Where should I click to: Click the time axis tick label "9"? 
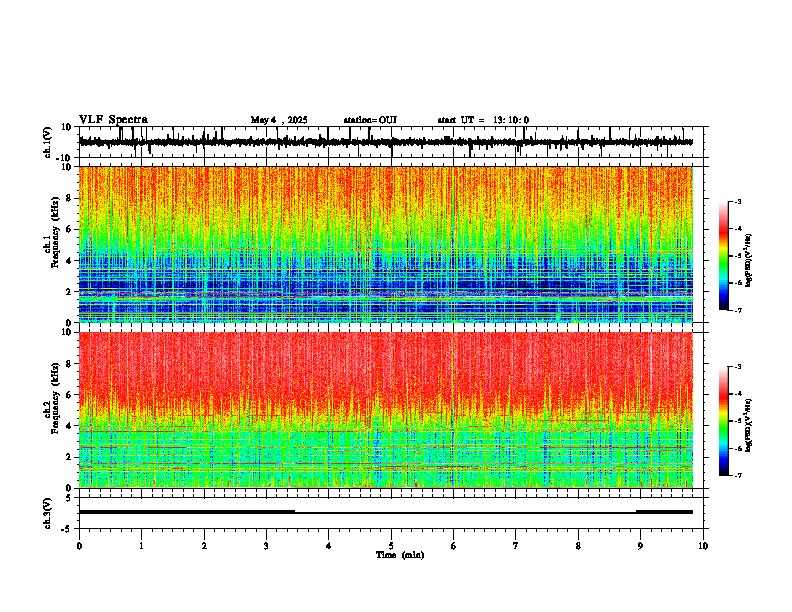click(640, 546)
